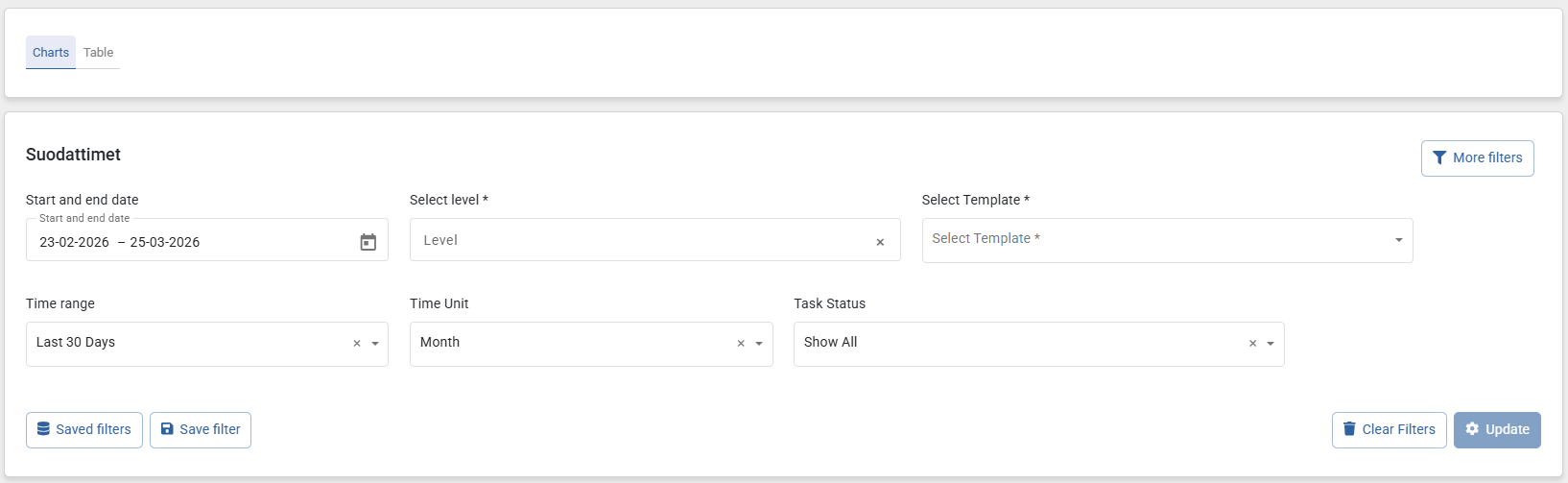This screenshot has height=483, width=1568.
Task: Open the calendar date picker icon
Action: tap(368, 242)
